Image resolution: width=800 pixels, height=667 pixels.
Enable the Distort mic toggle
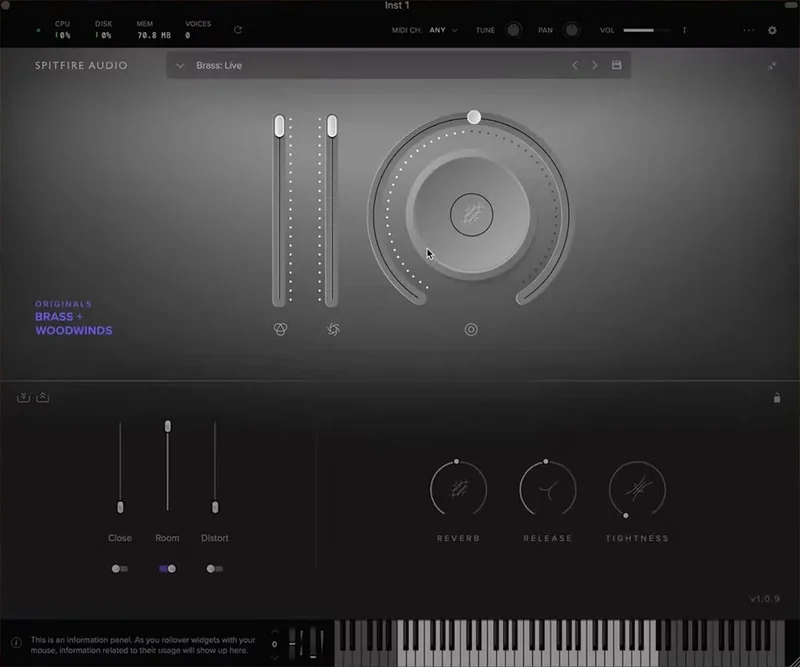coord(215,569)
